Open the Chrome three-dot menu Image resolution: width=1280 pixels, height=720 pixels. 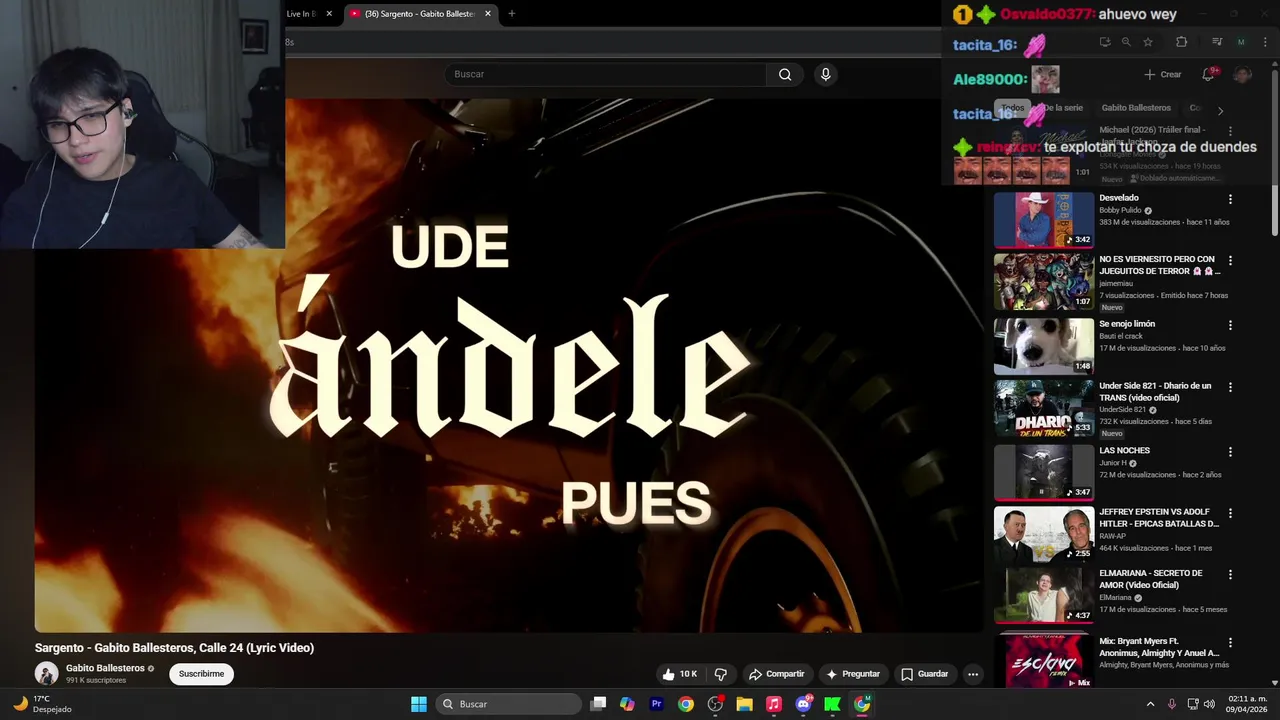click(1265, 42)
